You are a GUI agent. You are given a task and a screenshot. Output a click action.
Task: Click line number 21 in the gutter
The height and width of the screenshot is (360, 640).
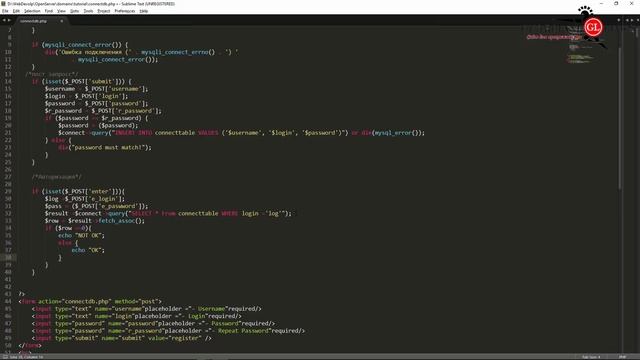[9, 133]
